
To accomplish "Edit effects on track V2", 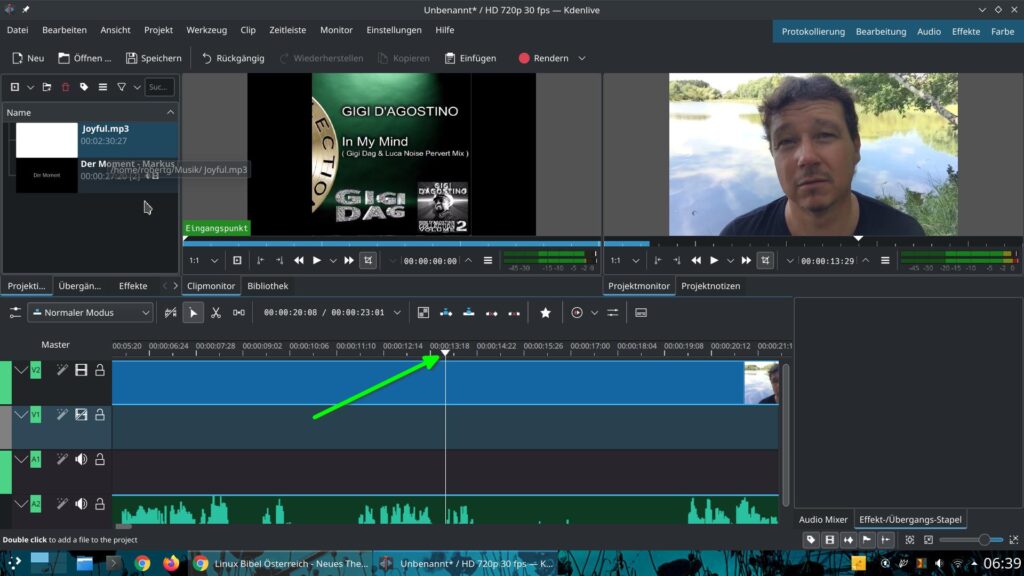I will 62,370.
